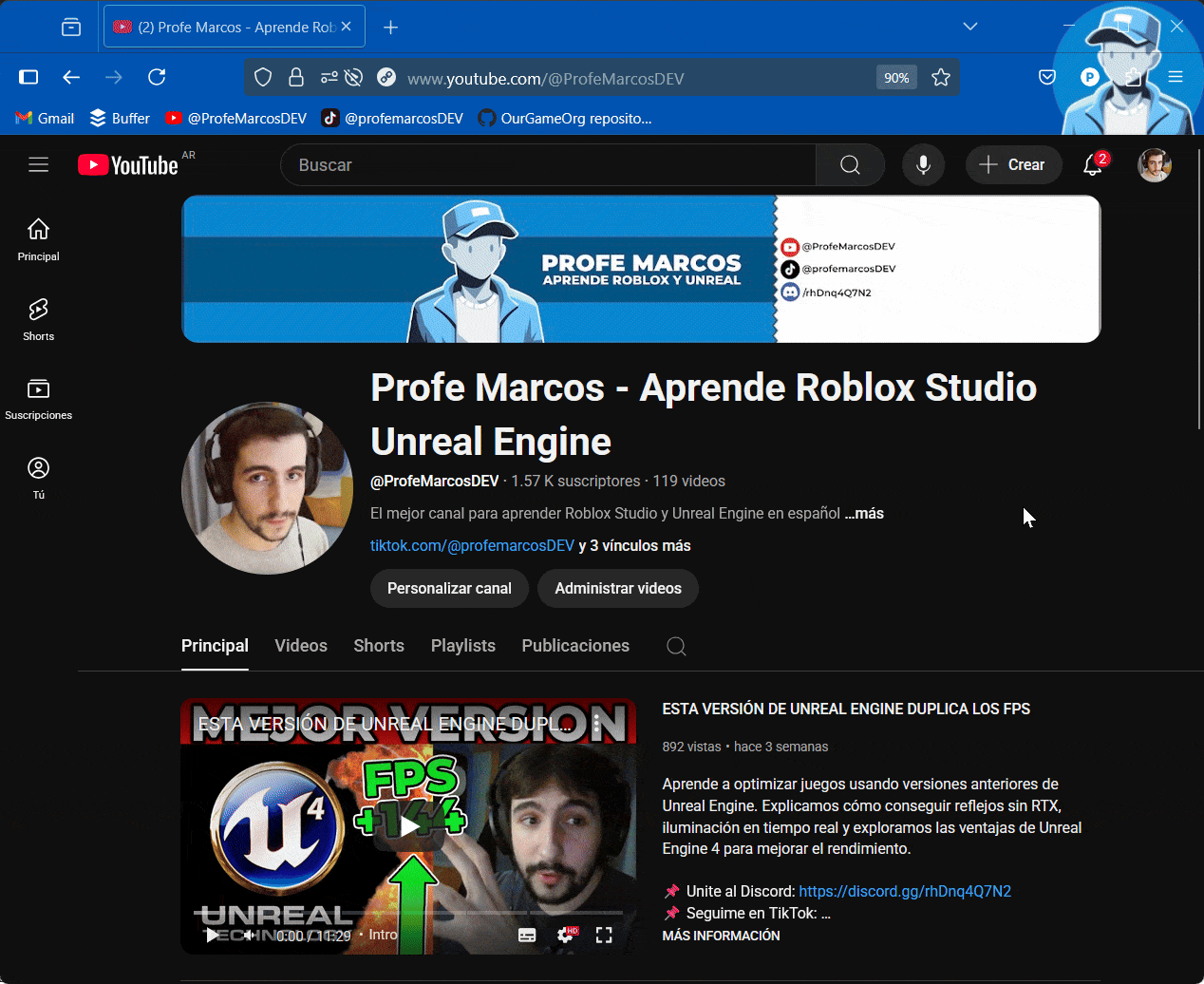Click the channel banner image
Screen dimensions: 1204x984
(641, 269)
